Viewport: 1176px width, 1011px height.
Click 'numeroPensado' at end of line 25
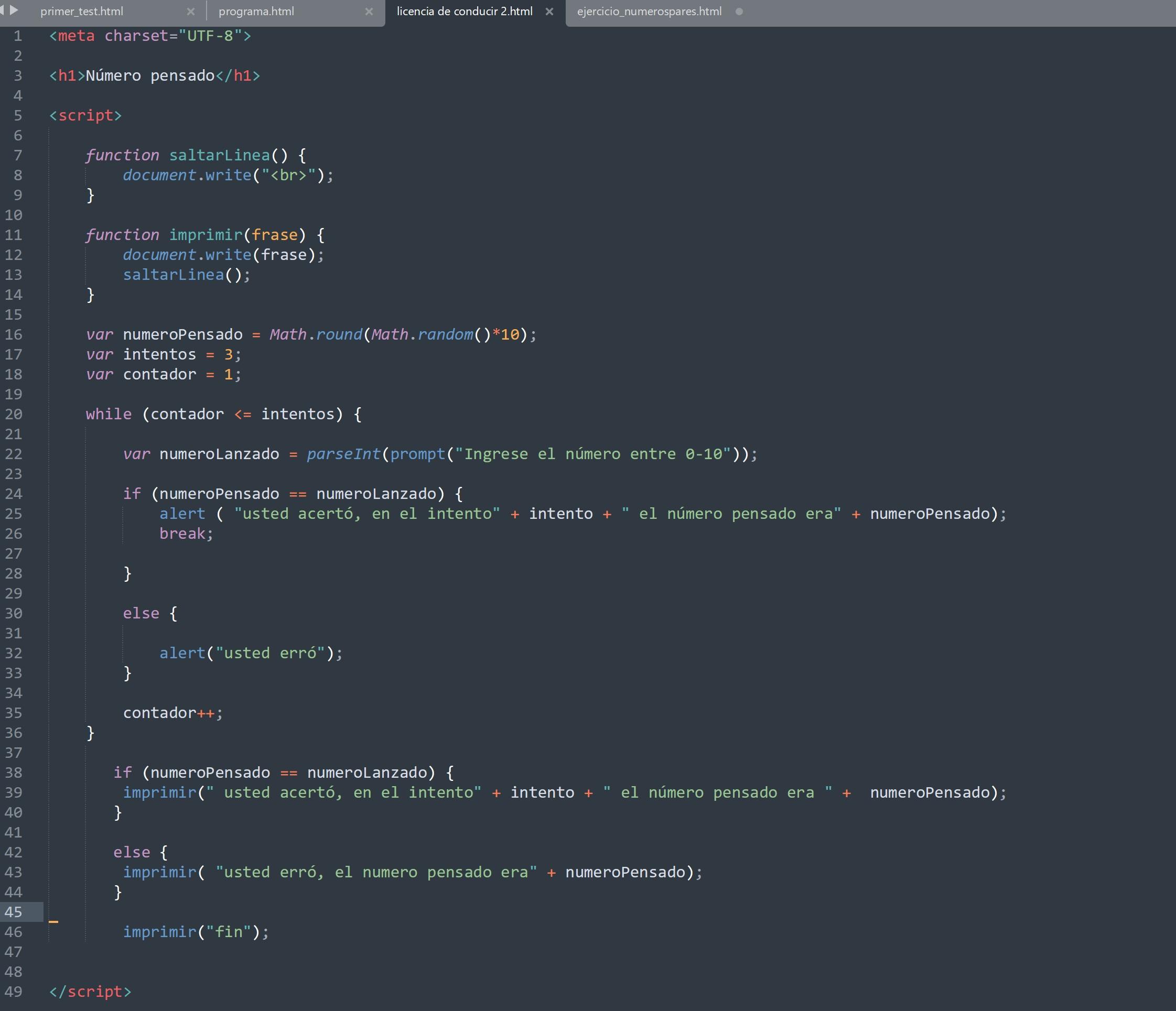930,514
